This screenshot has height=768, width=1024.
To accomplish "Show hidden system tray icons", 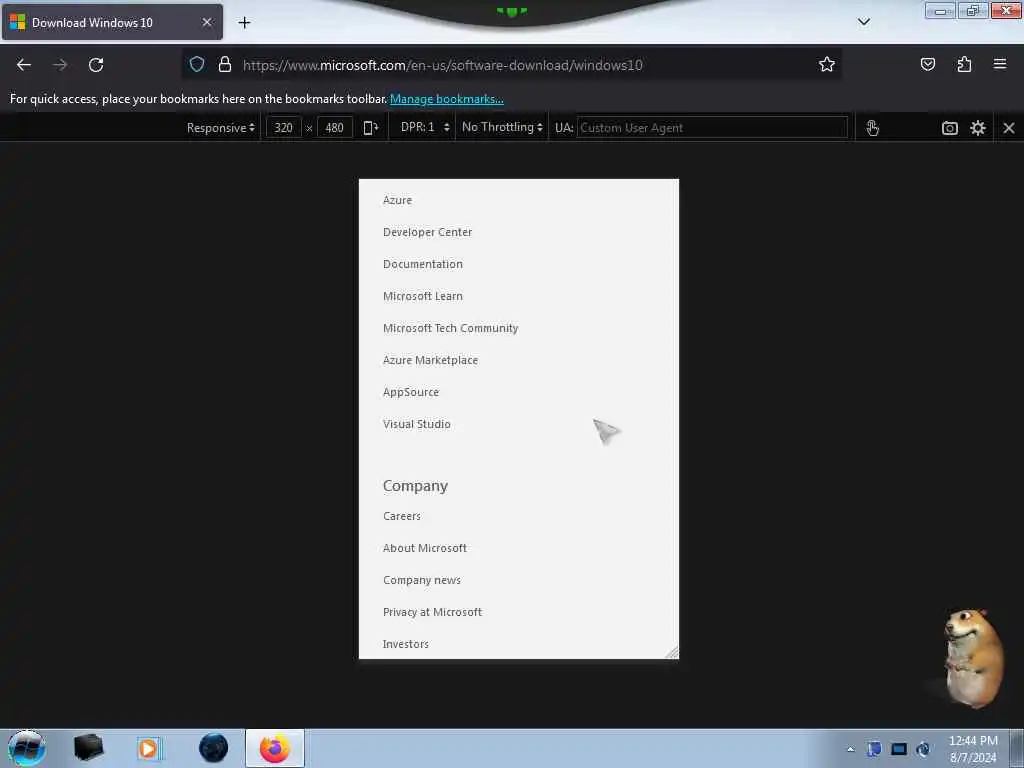I will click(850, 749).
